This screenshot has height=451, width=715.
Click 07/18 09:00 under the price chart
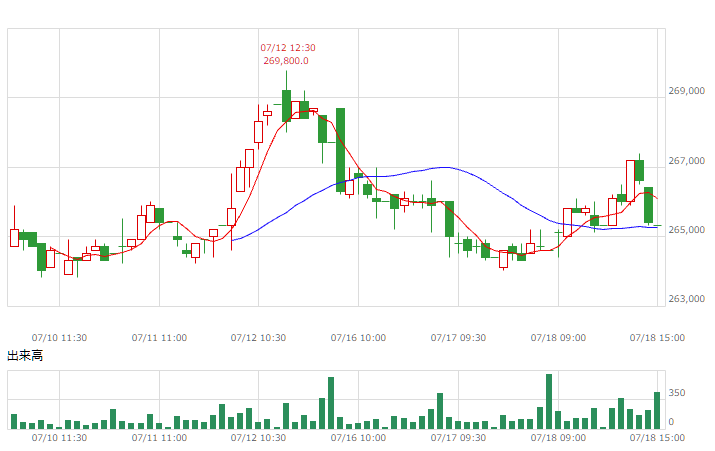pos(558,338)
